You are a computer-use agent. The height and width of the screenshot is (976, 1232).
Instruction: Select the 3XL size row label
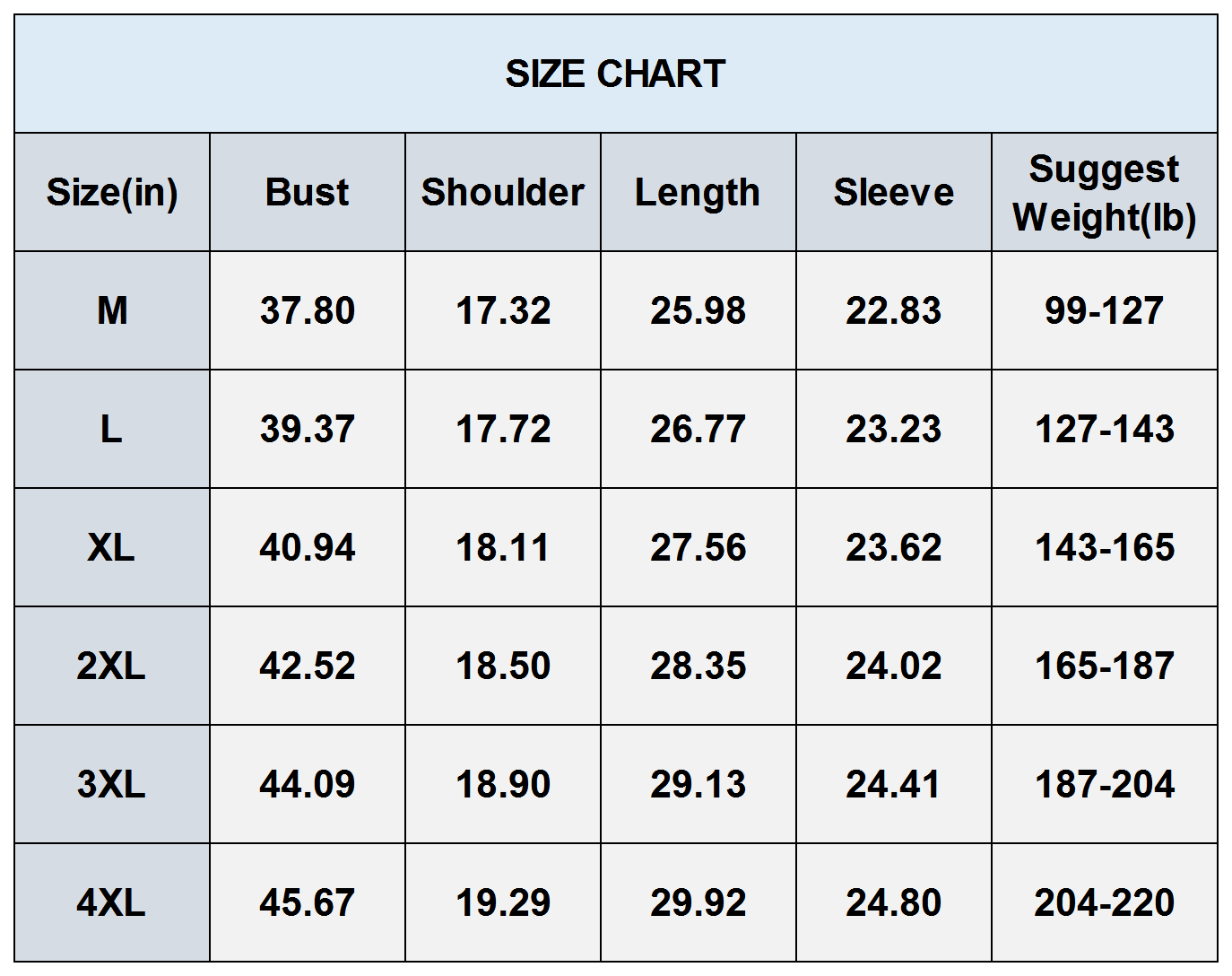tap(112, 784)
